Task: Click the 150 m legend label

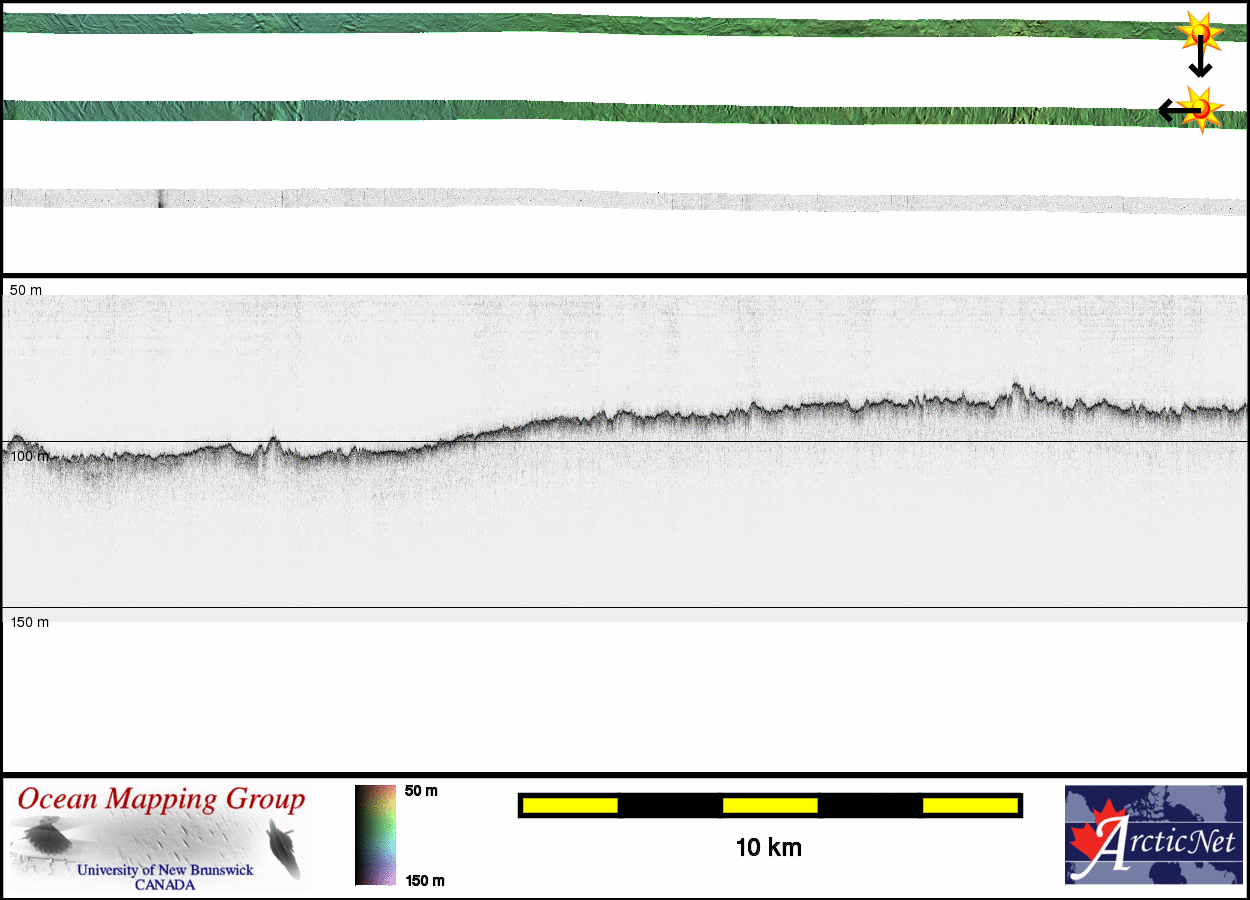Action: (x=425, y=880)
